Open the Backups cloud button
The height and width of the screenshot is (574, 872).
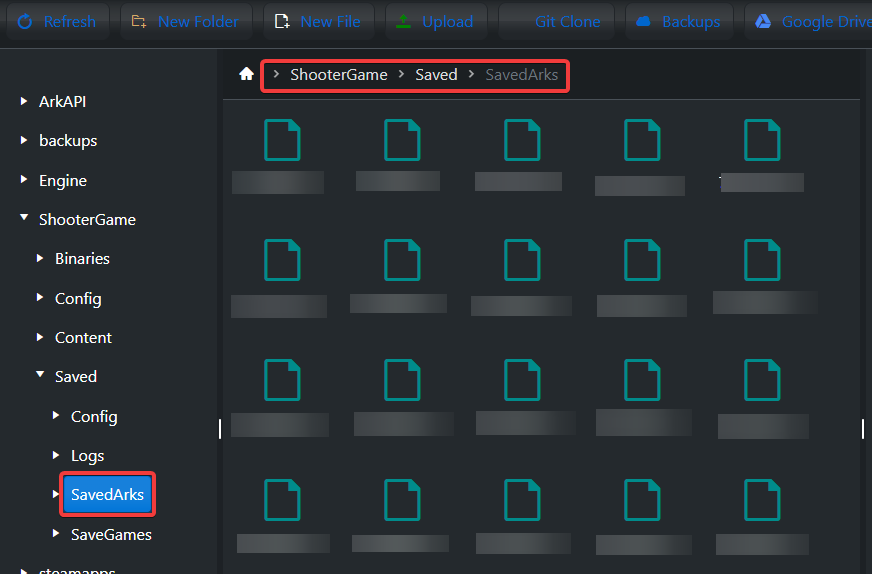pyautogui.click(x=678, y=22)
